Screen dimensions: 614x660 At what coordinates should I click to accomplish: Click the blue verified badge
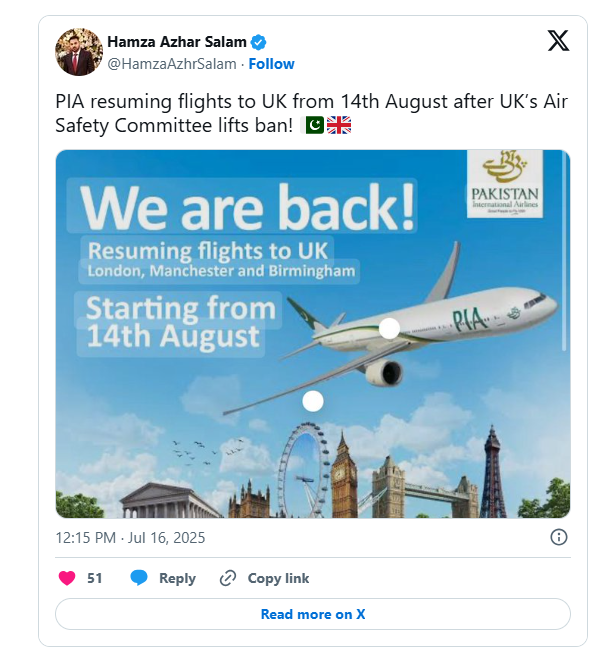tap(258, 42)
